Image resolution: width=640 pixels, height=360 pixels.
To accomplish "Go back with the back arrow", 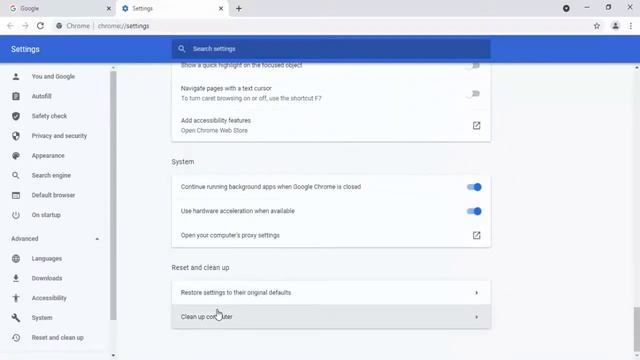I will (x=10, y=26).
